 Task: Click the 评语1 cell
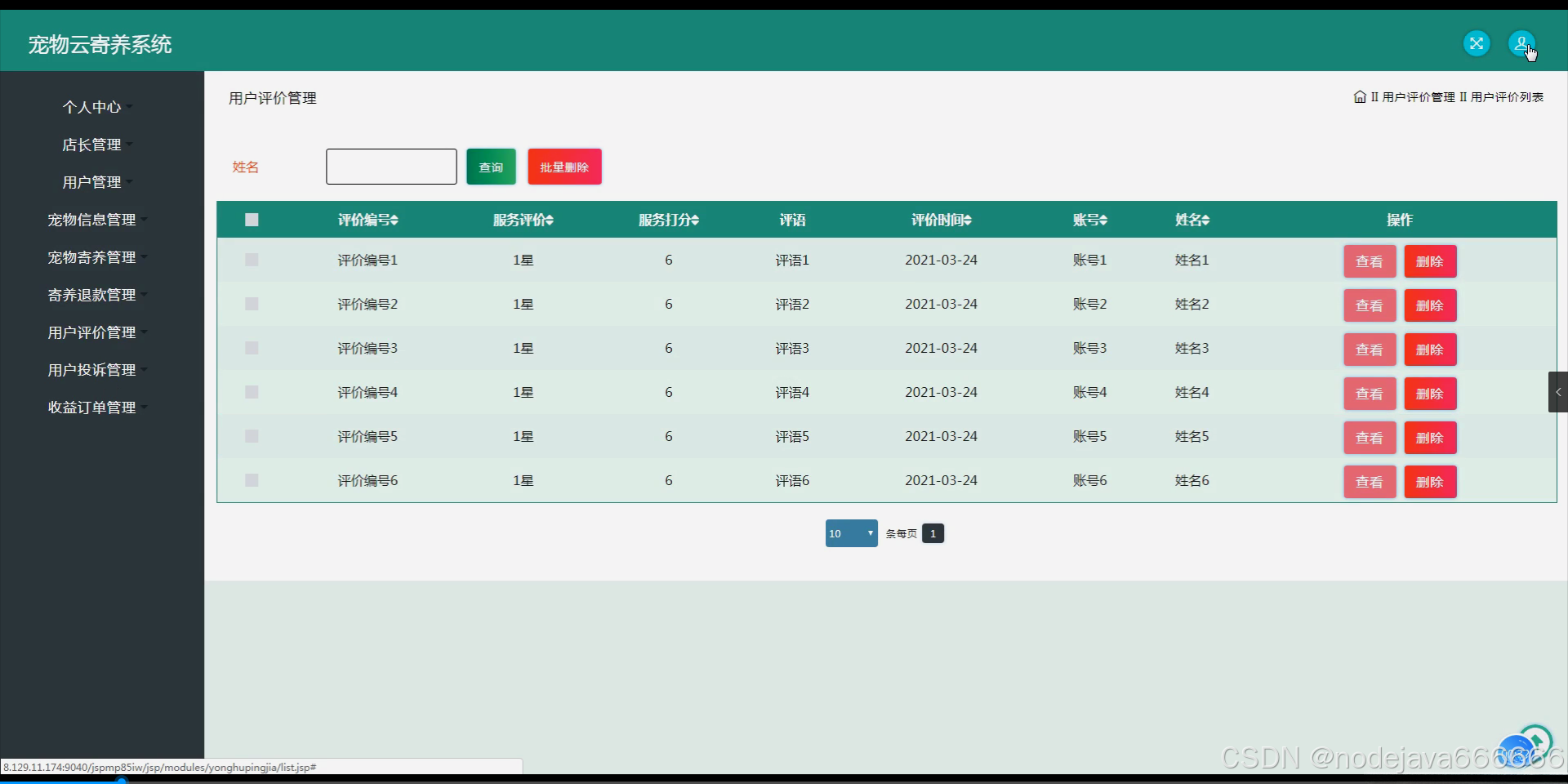(792, 260)
